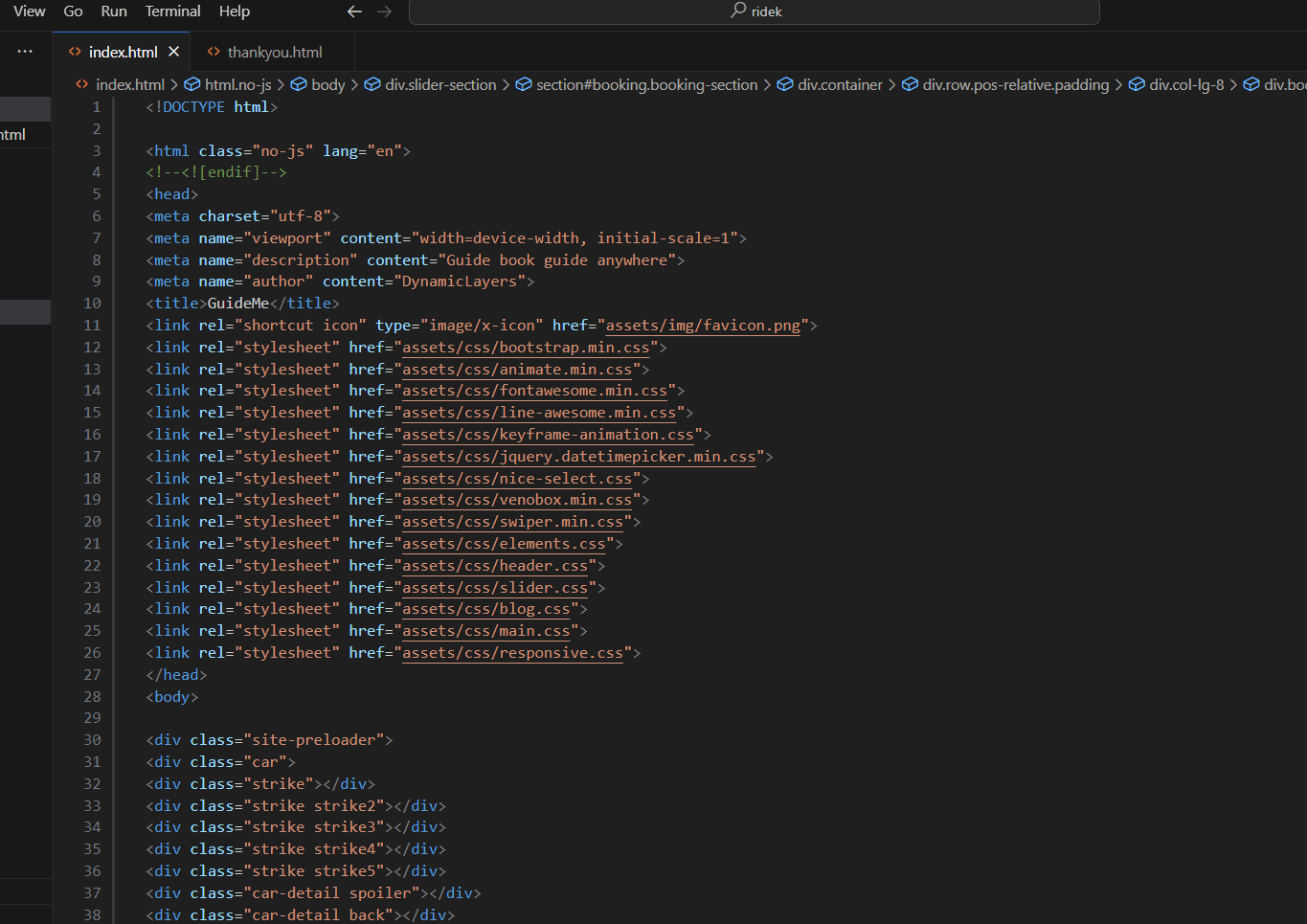Click the back navigation arrow
This screenshot has height=924, width=1307.
354,11
